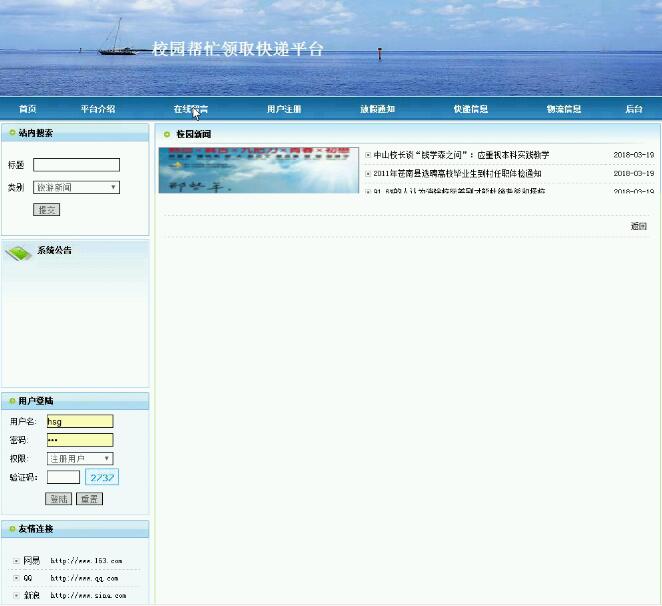This screenshot has height=606, width=662.
Task: Open the 在线留言 navigation item
Action: [191, 109]
